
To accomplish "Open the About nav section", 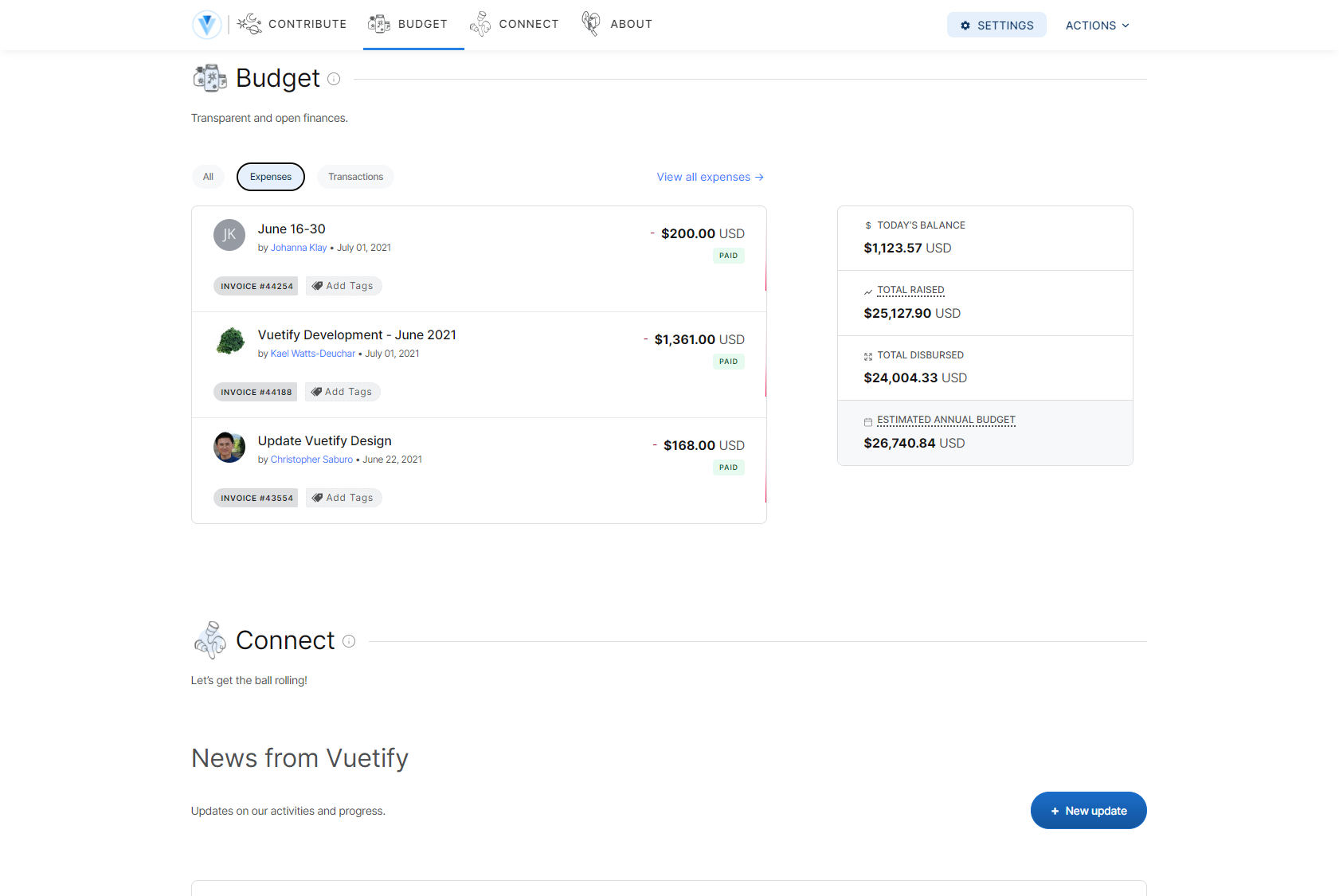I will (617, 24).
